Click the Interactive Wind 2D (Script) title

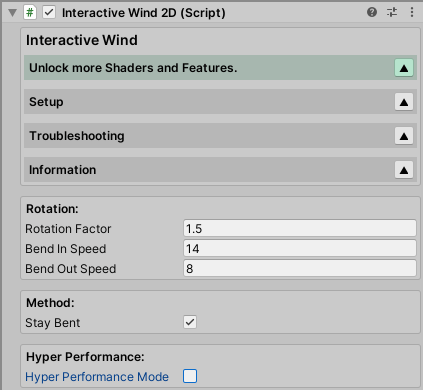(x=144, y=13)
